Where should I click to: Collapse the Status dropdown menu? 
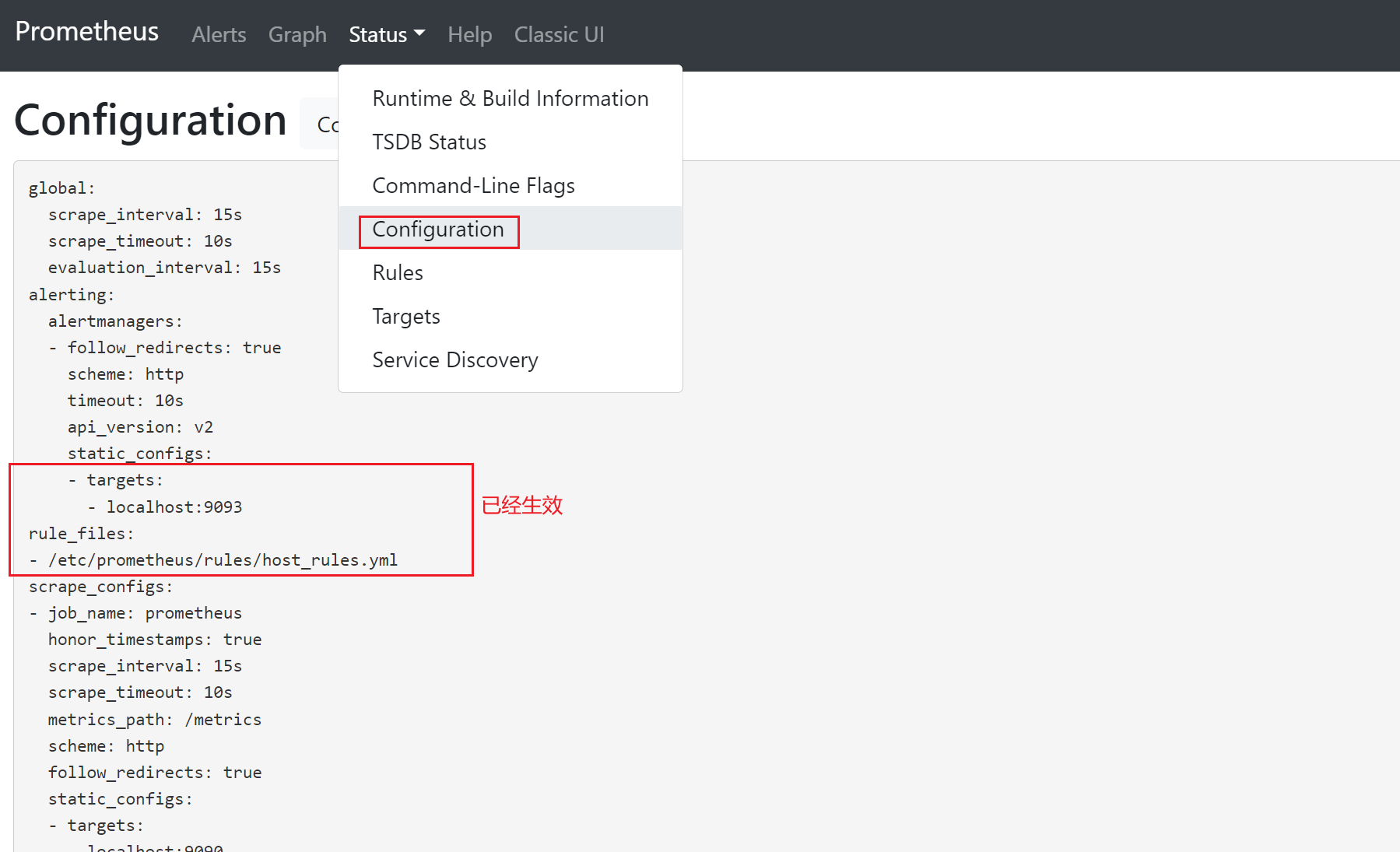tap(387, 35)
